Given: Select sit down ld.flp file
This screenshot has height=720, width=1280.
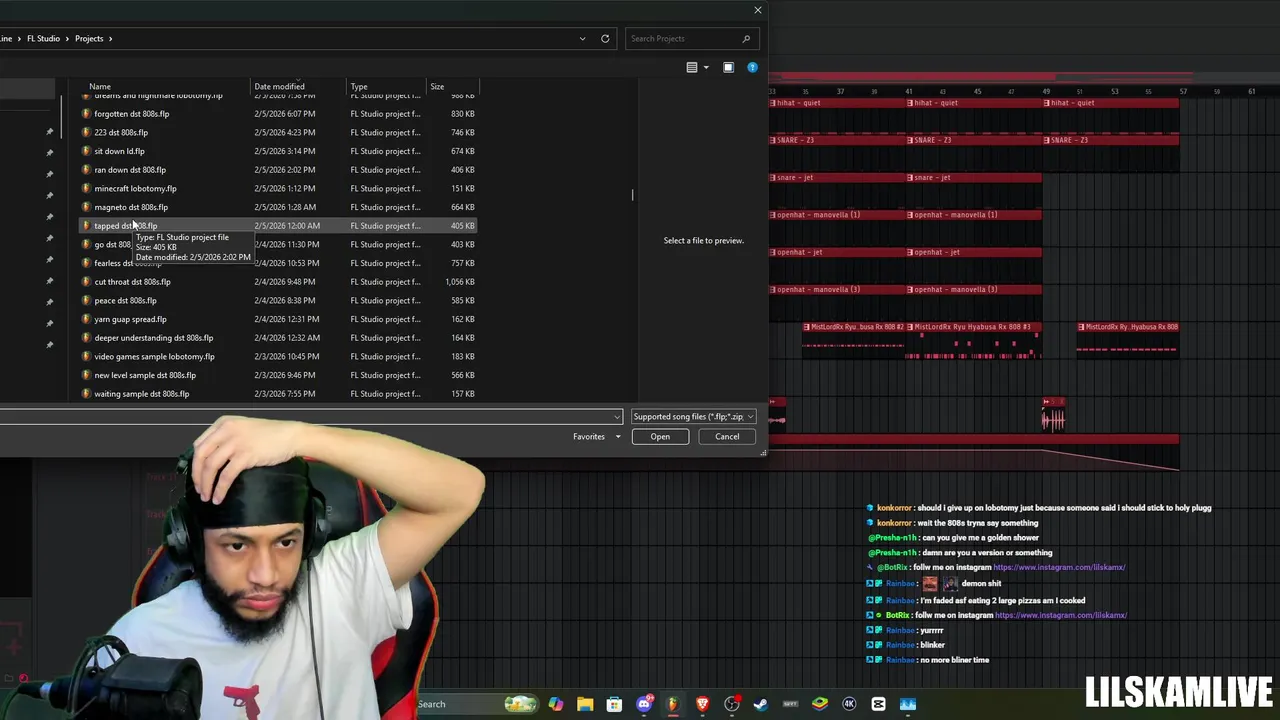Looking at the screenshot, I should pyautogui.click(x=277, y=151).
